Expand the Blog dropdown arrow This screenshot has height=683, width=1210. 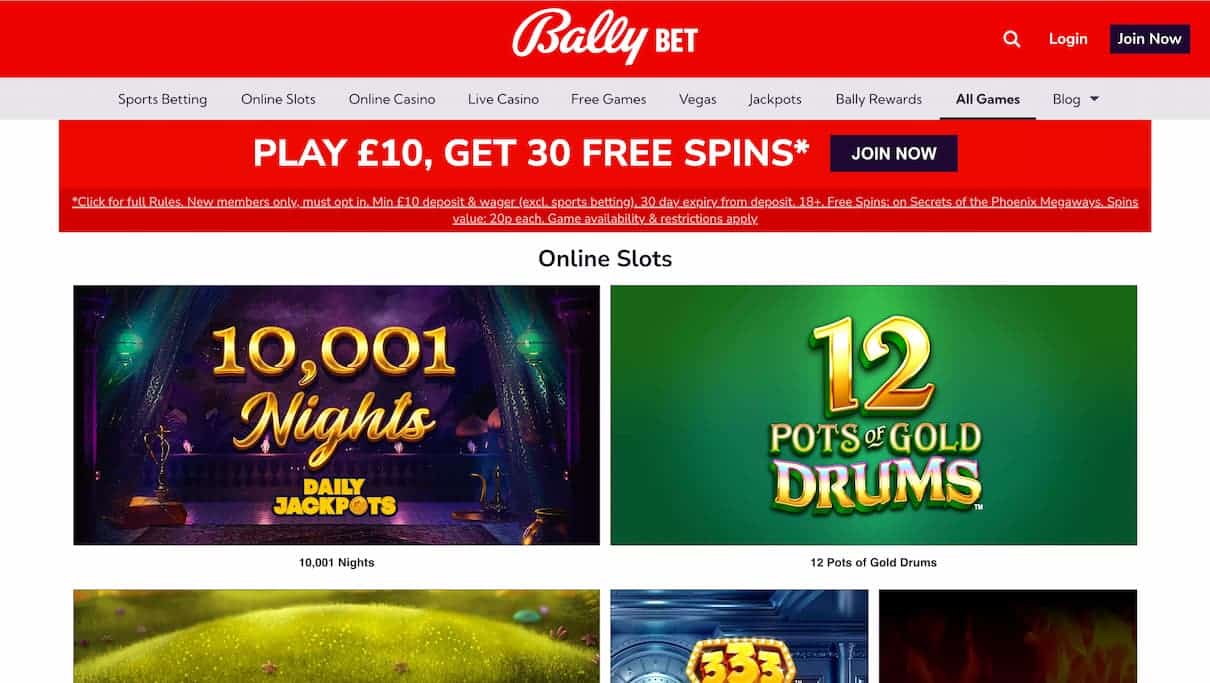pos(1094,99)
